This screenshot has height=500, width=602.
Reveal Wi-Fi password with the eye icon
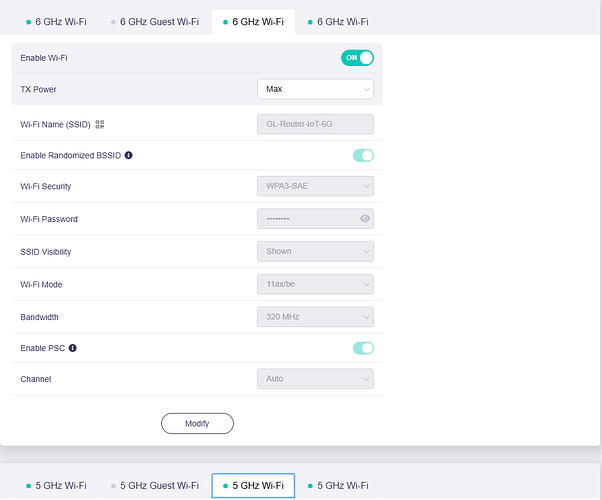(x=365, y=219)
